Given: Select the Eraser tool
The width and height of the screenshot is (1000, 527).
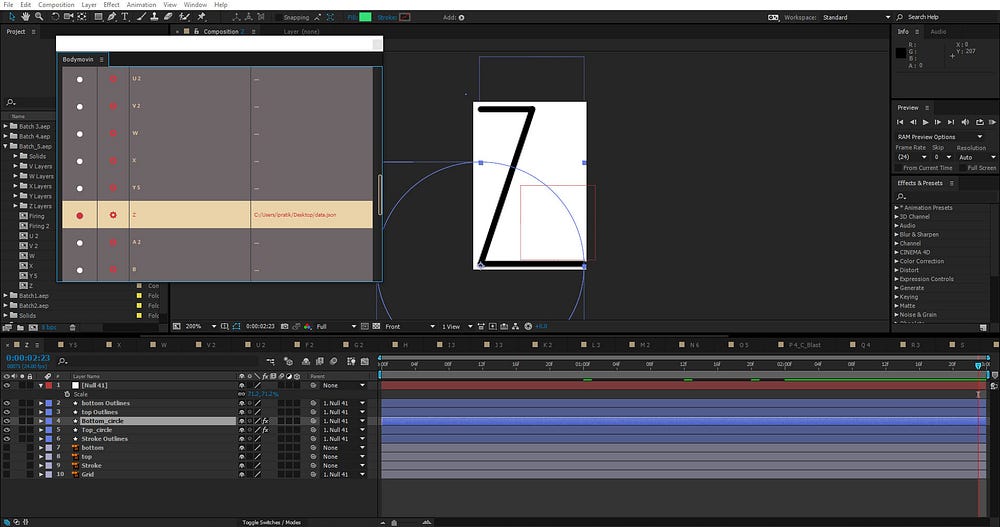Looking at the screenshot, I should pyautogui.click(x=168, y=17).
